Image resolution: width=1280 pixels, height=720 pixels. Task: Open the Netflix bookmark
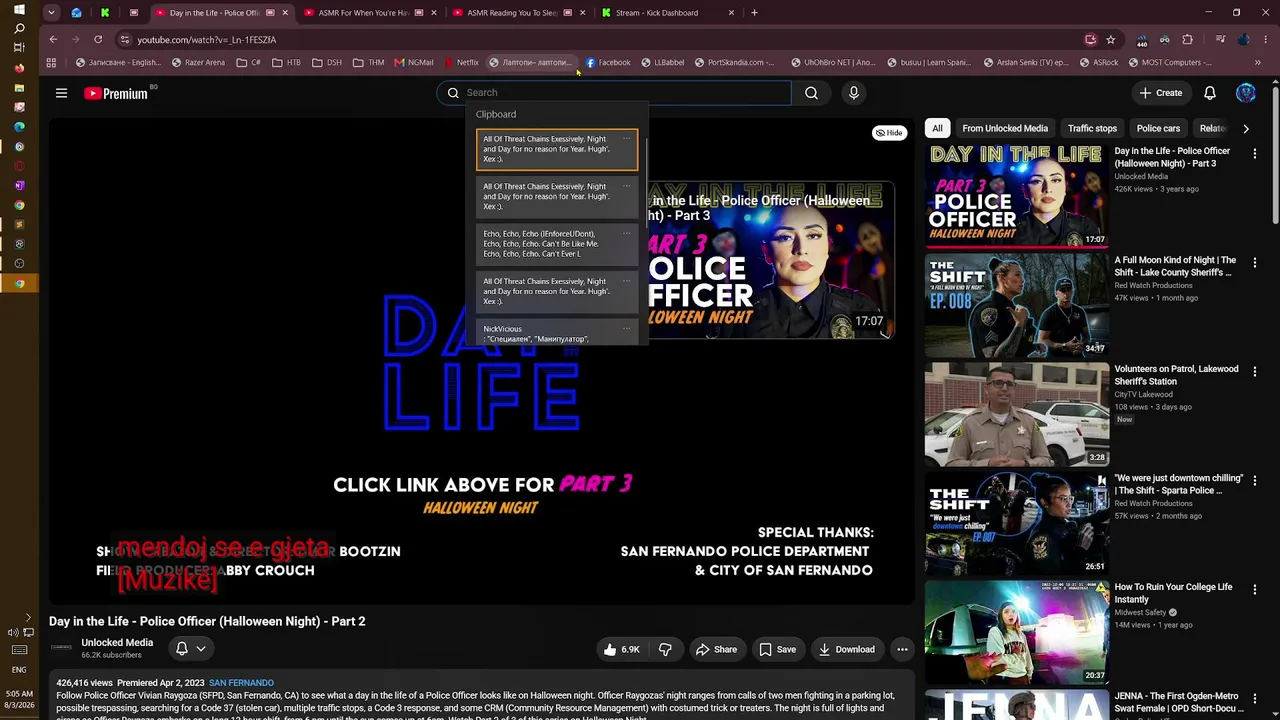click(x=461, y=62)
